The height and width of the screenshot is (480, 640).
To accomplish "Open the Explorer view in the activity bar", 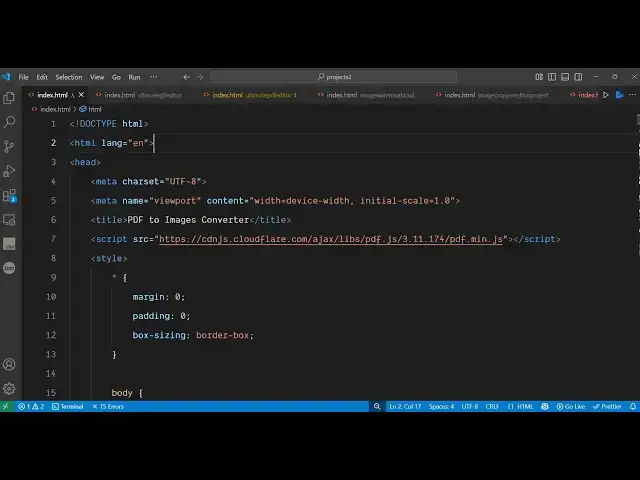I will click(9, 98).
